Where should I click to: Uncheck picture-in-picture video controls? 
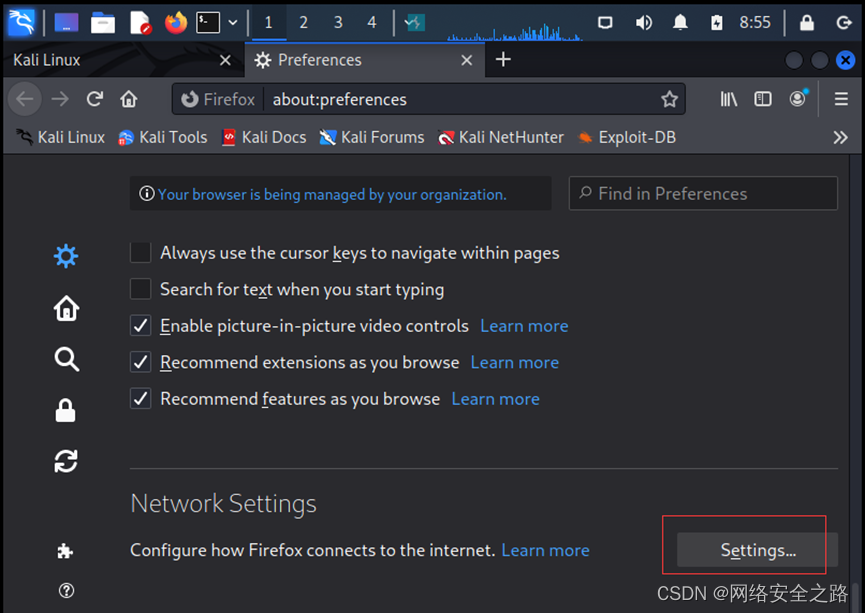[141, 326]
